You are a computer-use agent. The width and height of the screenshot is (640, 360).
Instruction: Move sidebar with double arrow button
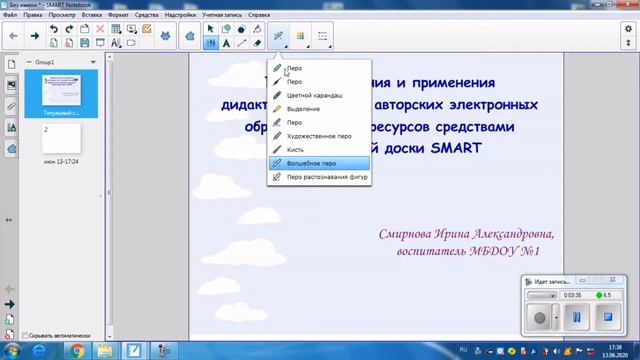(9, 220)
